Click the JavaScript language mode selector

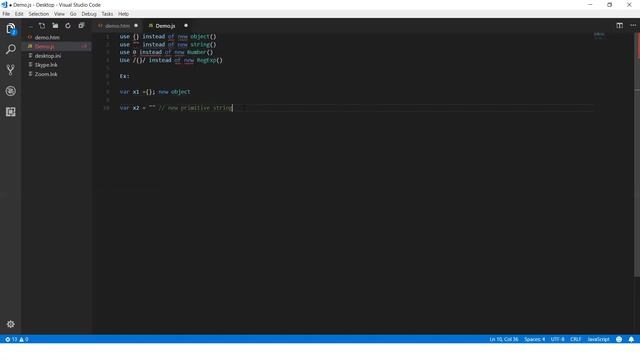pyautogui.click(x=598, y=339)
